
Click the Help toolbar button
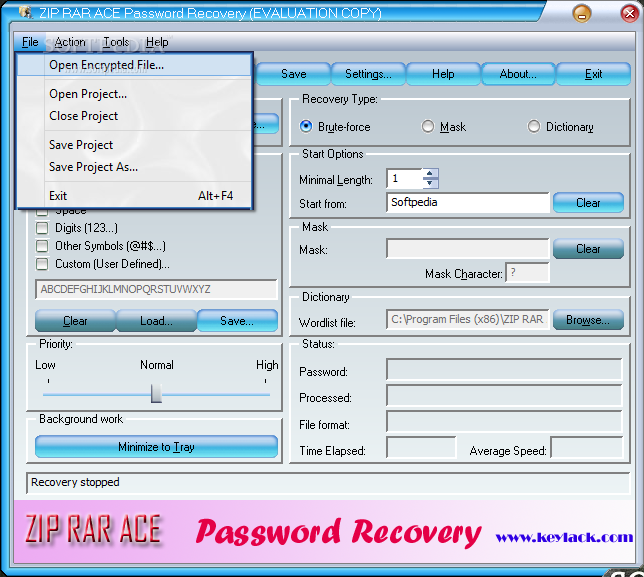(x=443, y=74)
